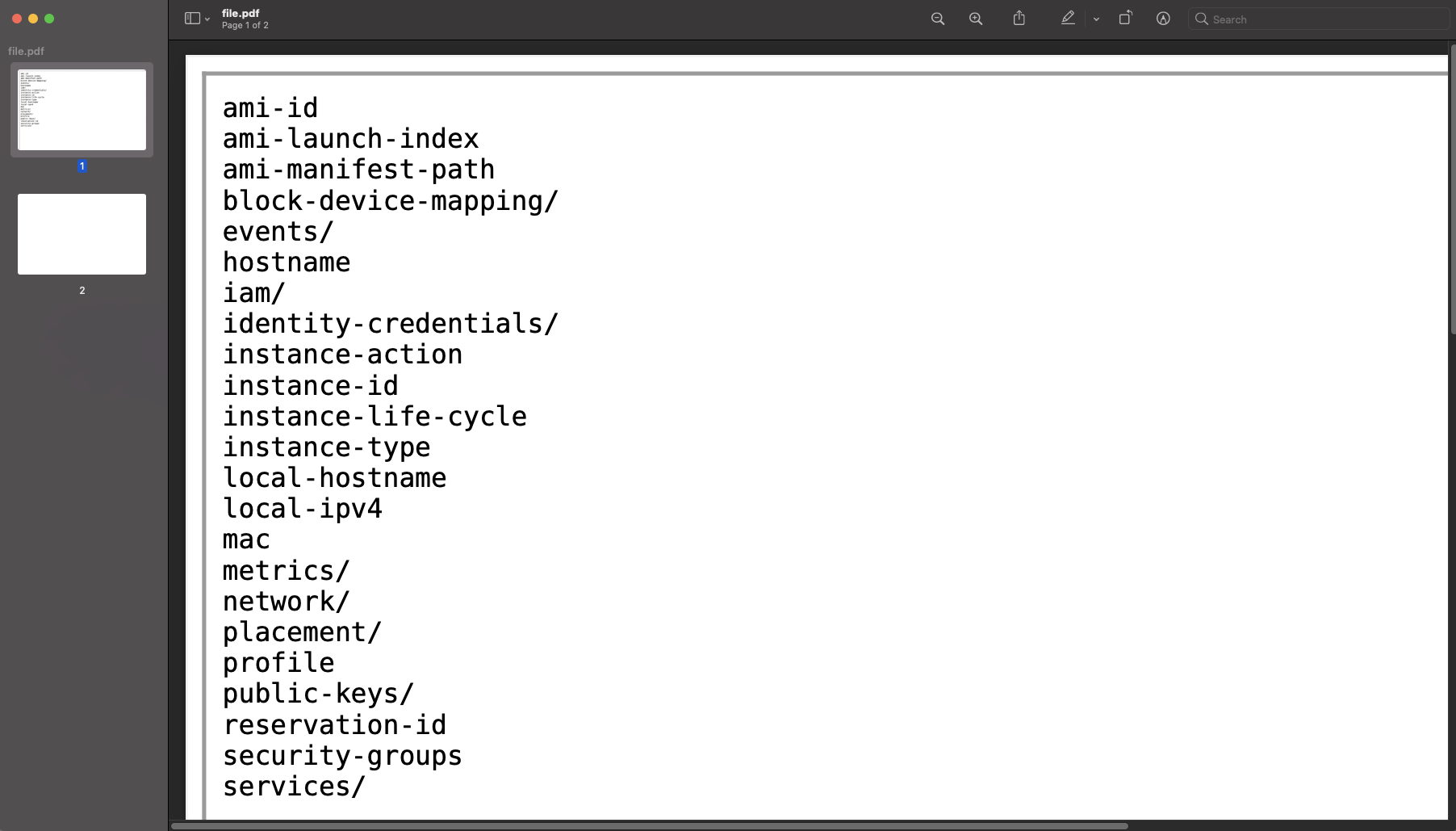Viewport: 1456px width, 831px height.
Task: Click the file.pdf label above the thumbnails
Action: (25, 51)
